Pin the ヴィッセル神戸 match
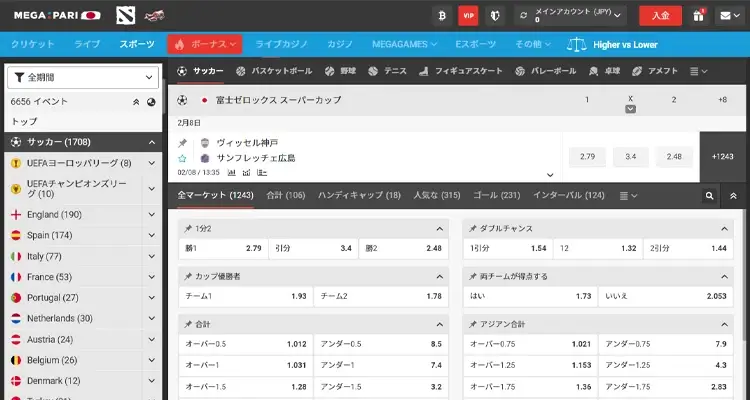This screenshot has width=750, height=400. click(x=182, y=143)
